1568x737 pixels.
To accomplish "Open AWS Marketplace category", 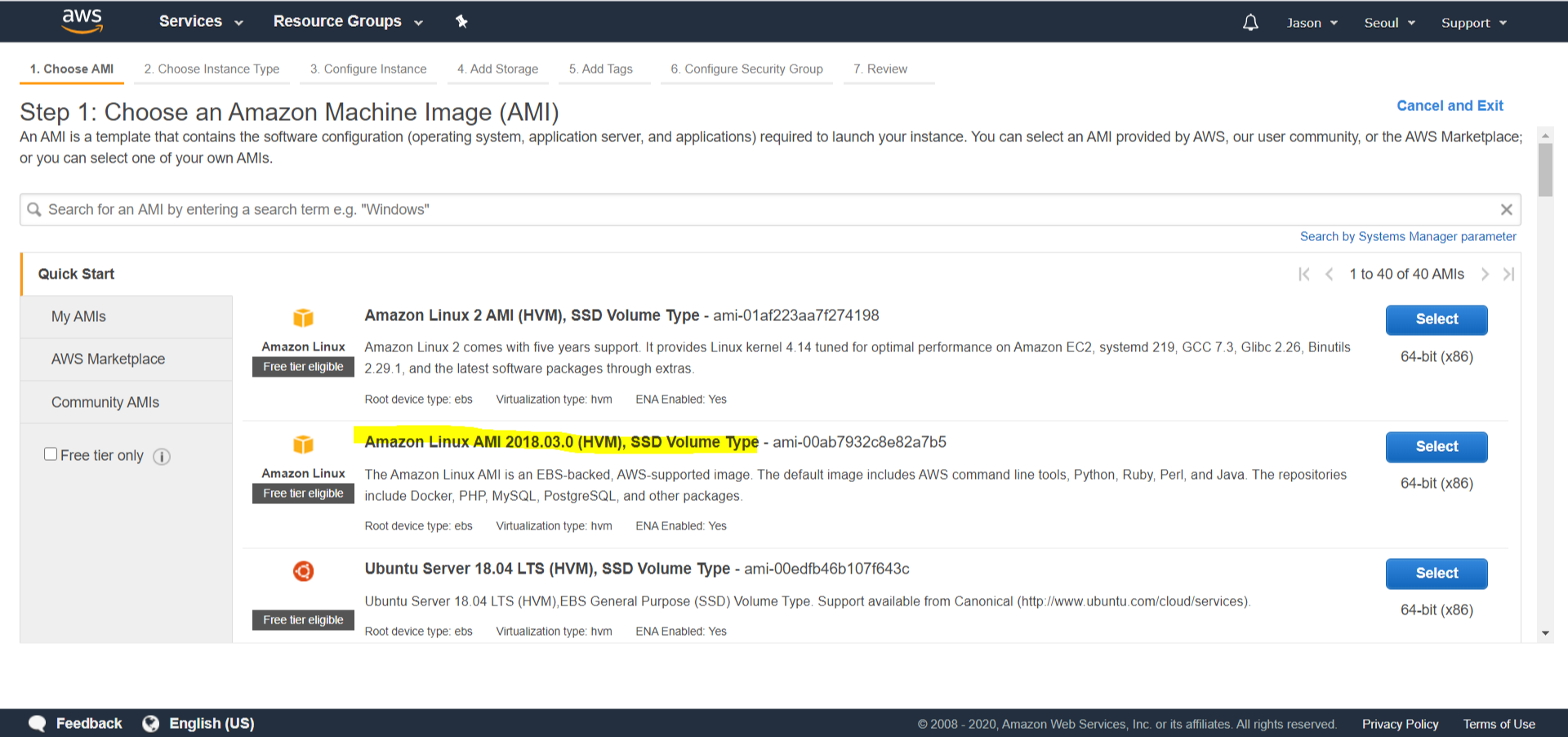I will coord(127,360).
